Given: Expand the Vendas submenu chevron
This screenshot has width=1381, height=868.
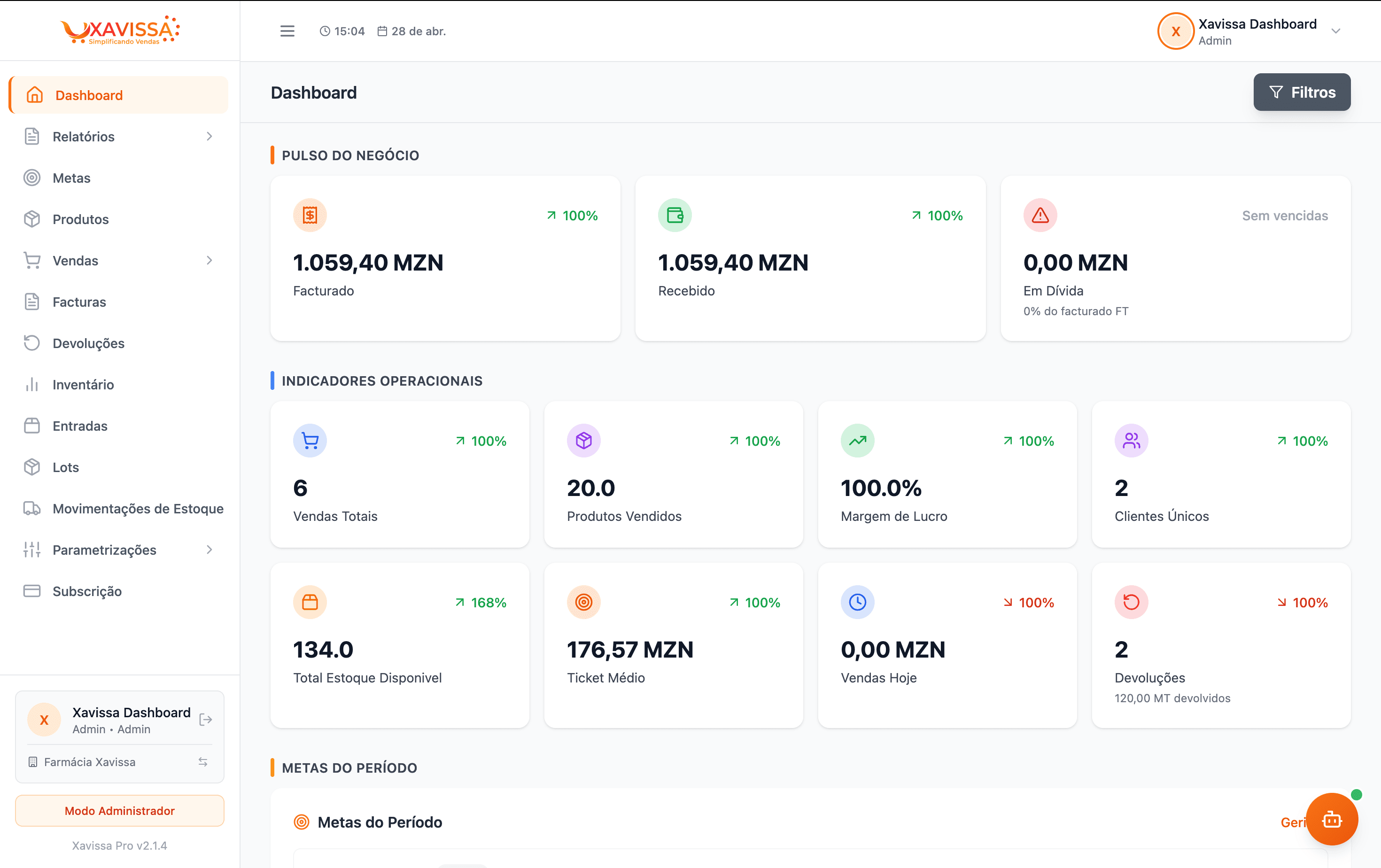Looking at the screenshot, I should point(209,260).
